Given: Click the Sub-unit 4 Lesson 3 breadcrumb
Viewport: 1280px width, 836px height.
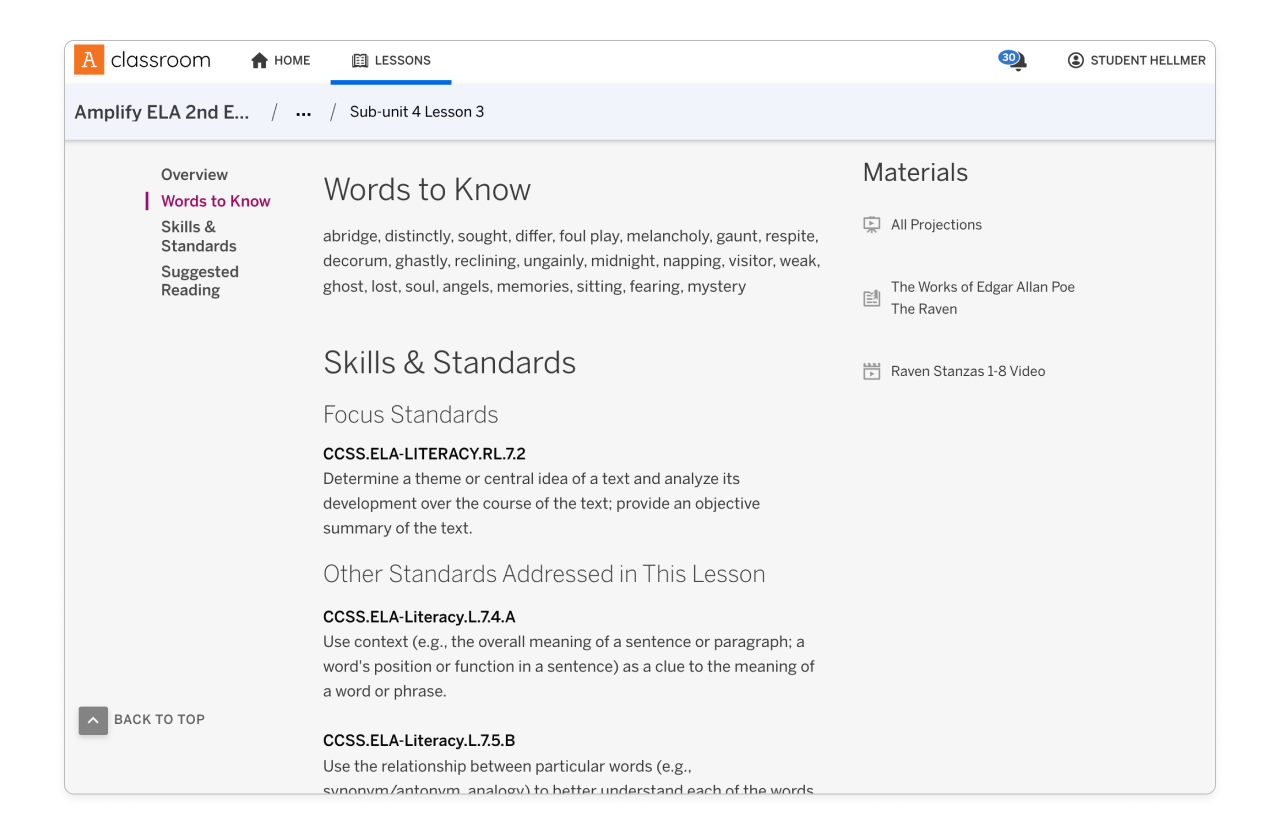Looking at the screenshot, I should click(x=417, y=112).
